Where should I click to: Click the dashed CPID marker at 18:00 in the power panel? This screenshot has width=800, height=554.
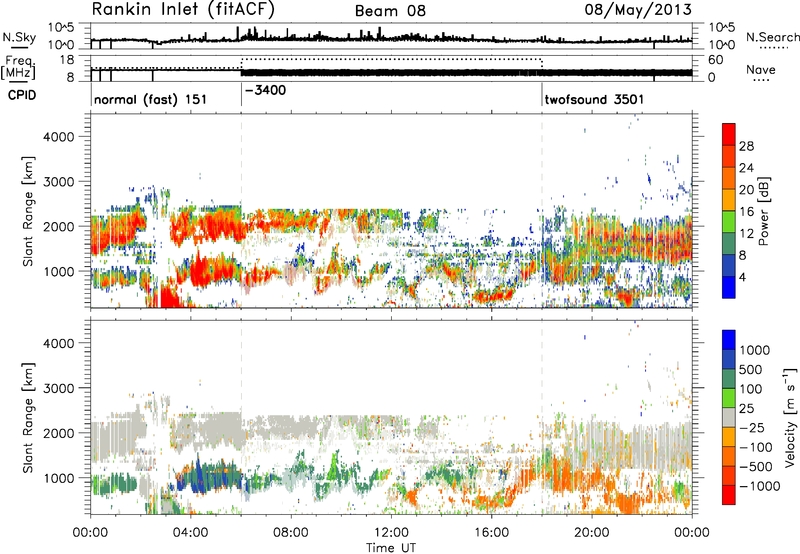tap(542, 211)
